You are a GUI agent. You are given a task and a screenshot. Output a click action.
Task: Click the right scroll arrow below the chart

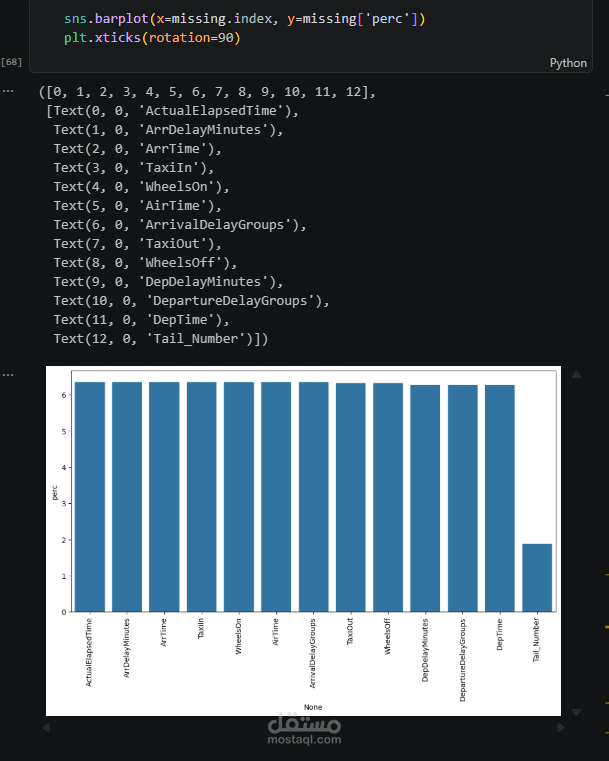(x=560, y=727)
